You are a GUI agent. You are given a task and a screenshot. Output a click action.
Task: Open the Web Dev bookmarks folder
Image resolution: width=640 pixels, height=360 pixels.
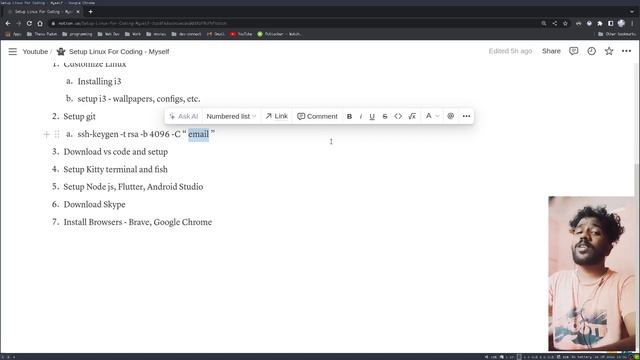point(109,34)
